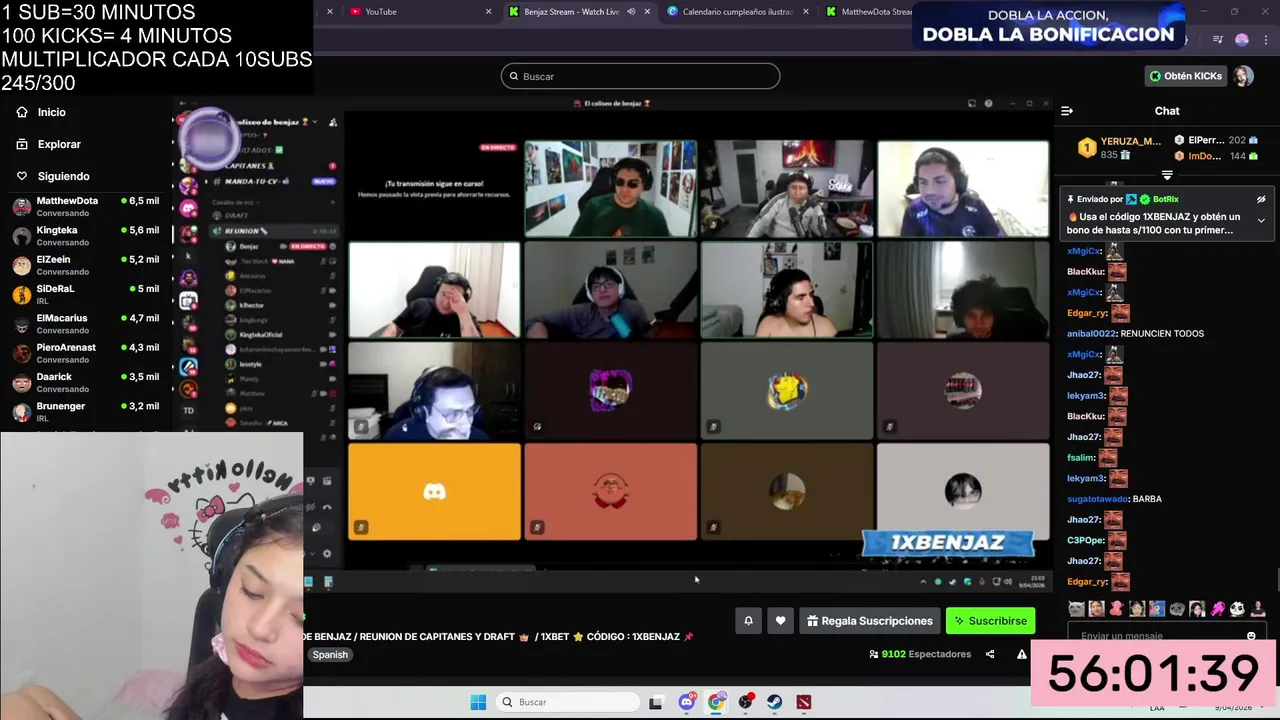Open OBS Studio from the taskbar
1280x720 pixels.
pos(745,702)
